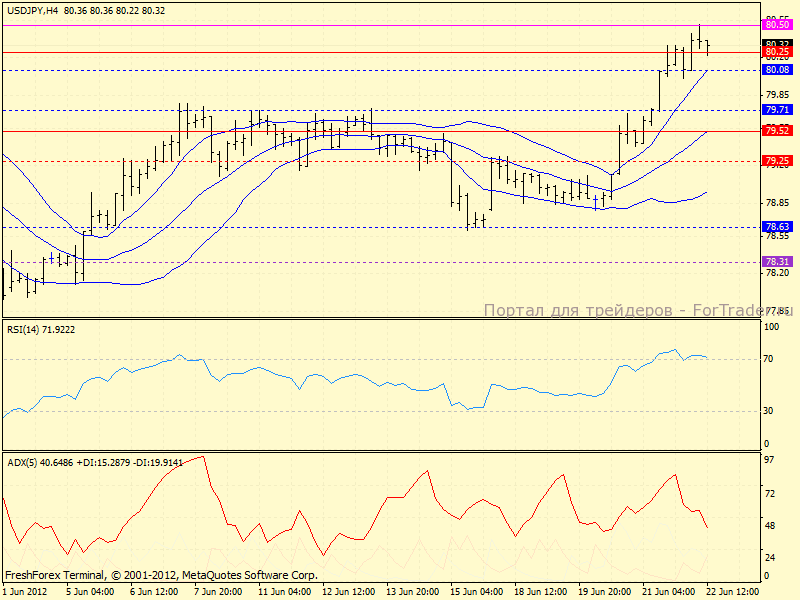Select the red 79.52 price level tag
Viewport: 800px width, 600px height.
[x=777, y=131]
